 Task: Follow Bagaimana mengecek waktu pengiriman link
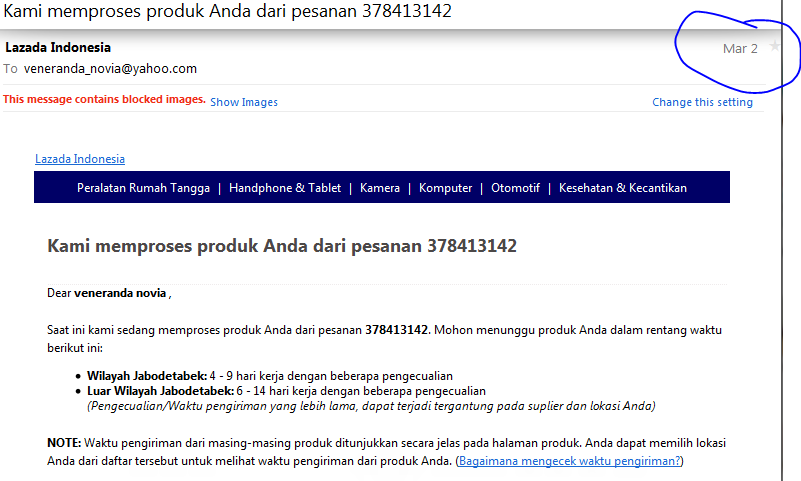tap(570, 461)
